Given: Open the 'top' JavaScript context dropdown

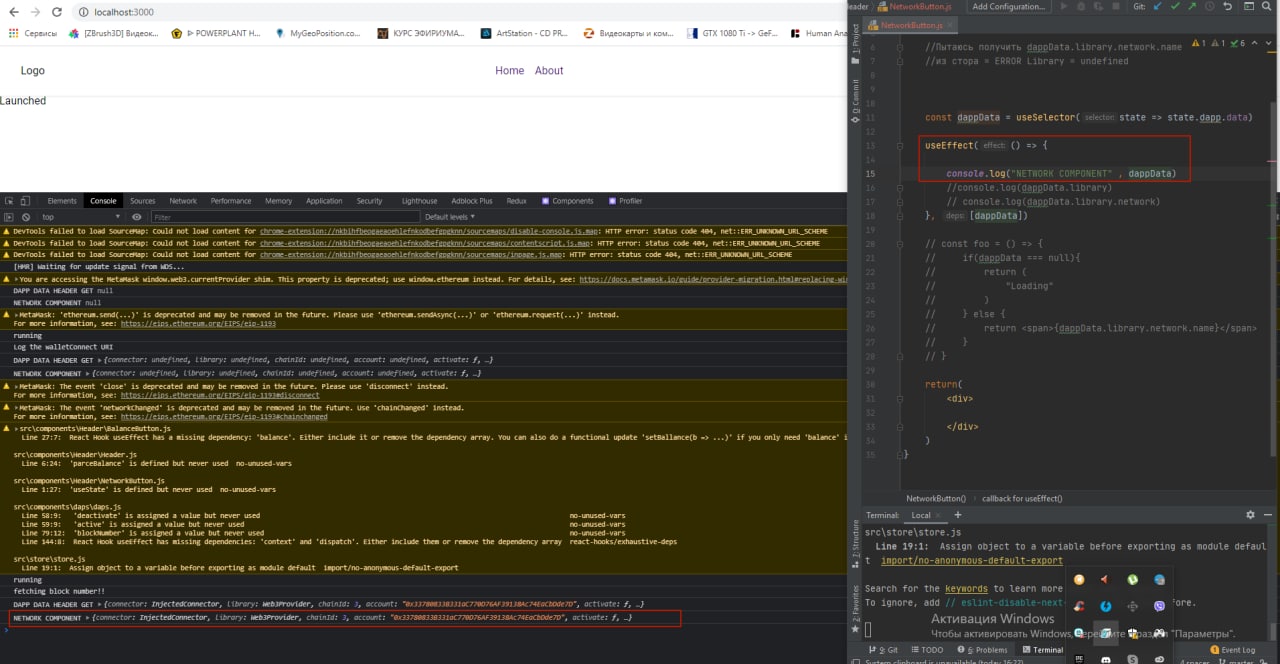Looking at the screenshot, I should 82,217.
